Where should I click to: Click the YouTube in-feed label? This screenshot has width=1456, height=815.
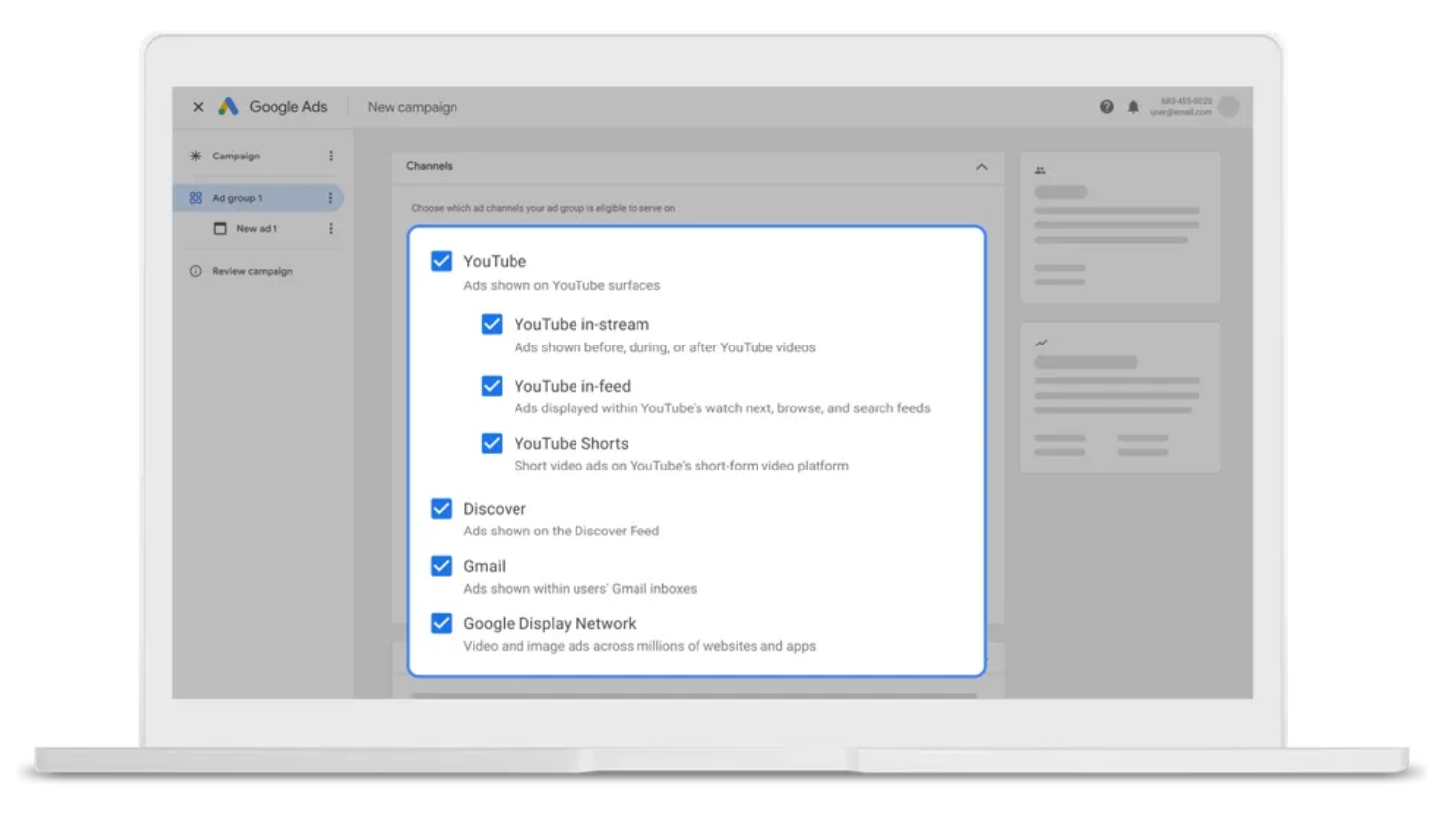(573, 386)
